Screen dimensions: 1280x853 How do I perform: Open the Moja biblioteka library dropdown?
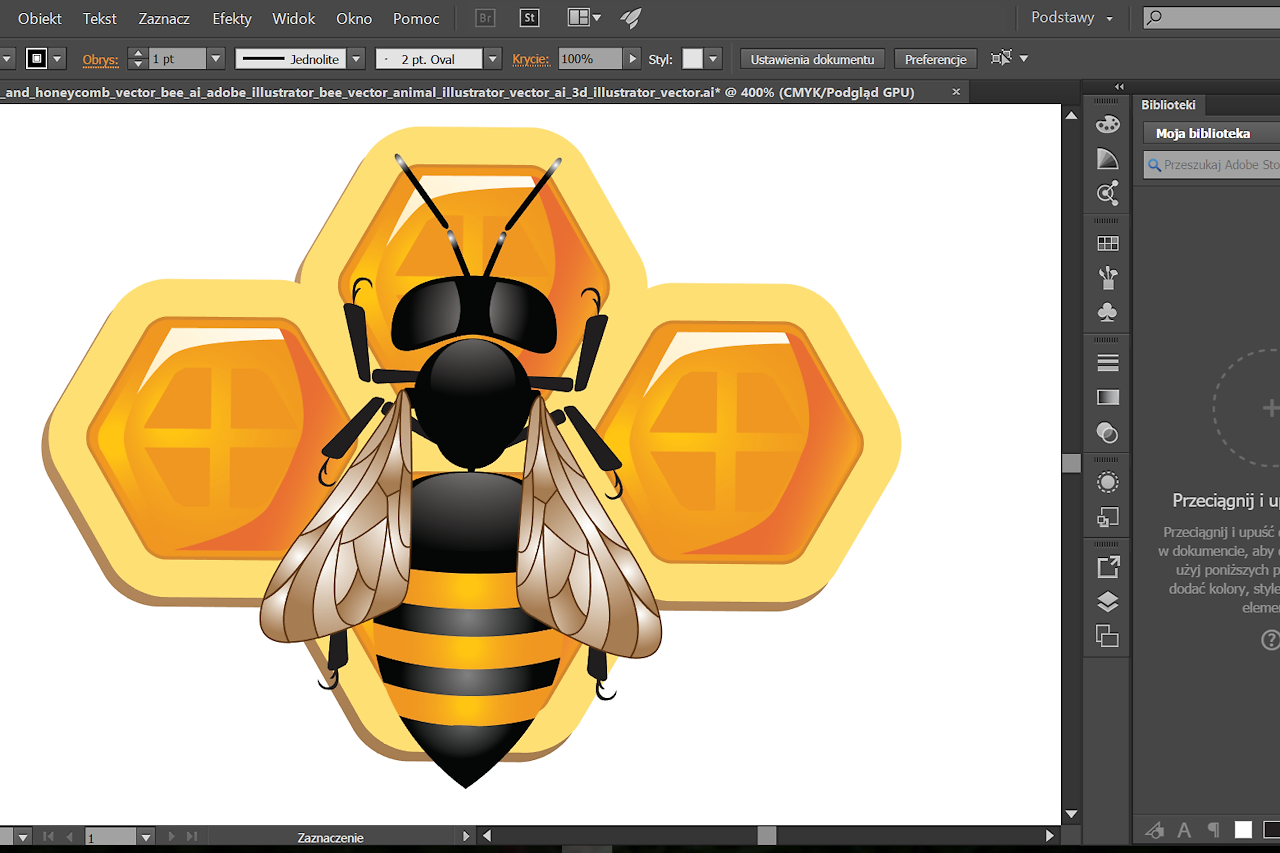tap(1211, 133)
